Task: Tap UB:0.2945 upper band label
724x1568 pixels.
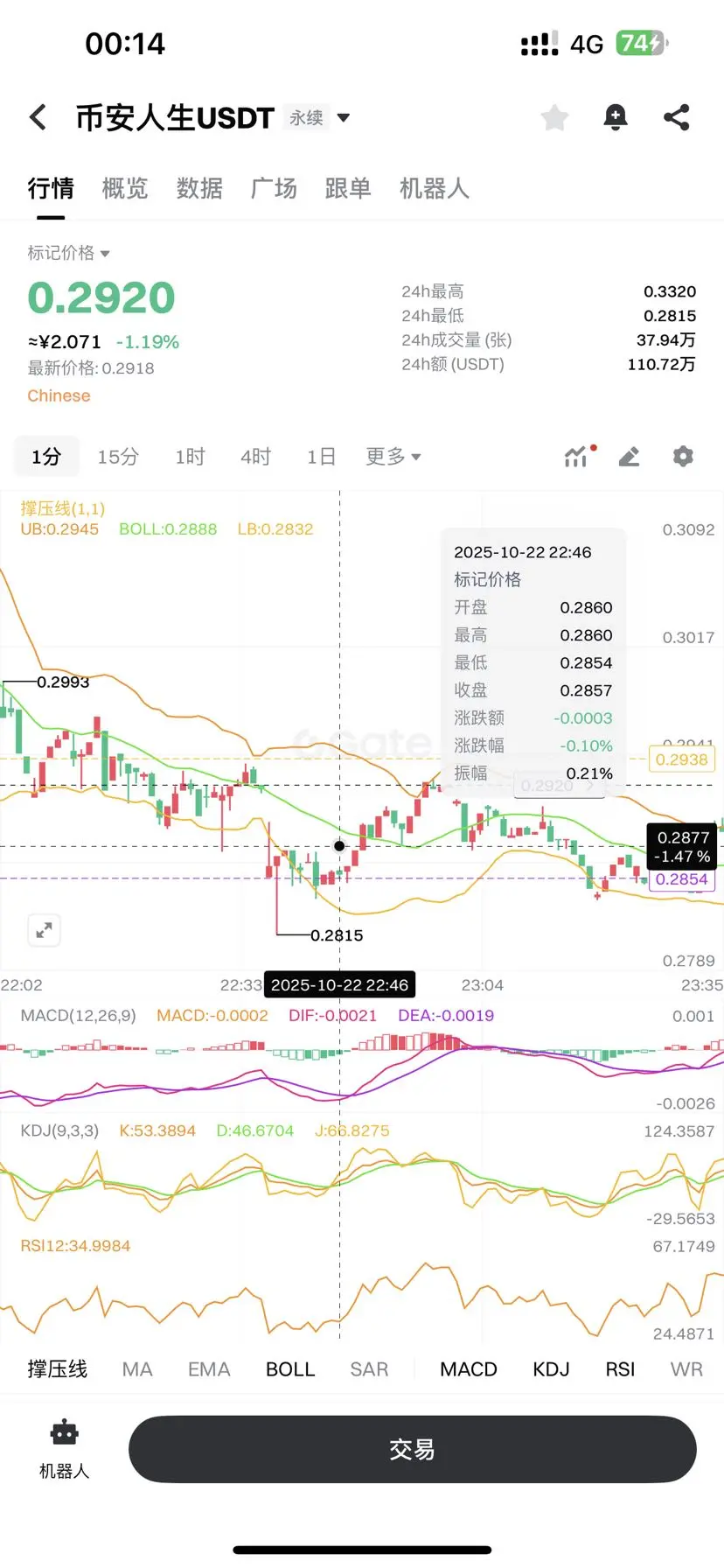Action: (x=59, y=529)
